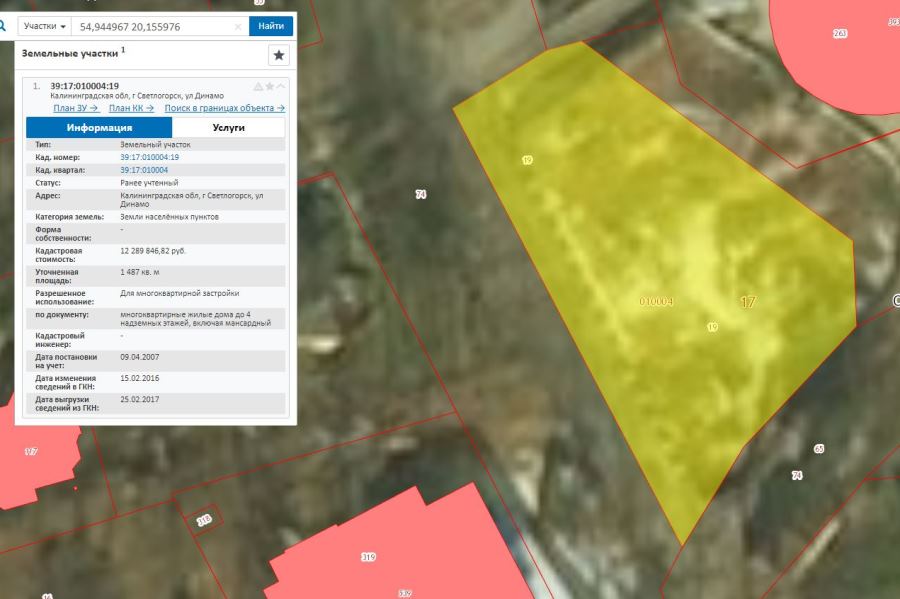Switch to the Услуги tab

[228, 128]
